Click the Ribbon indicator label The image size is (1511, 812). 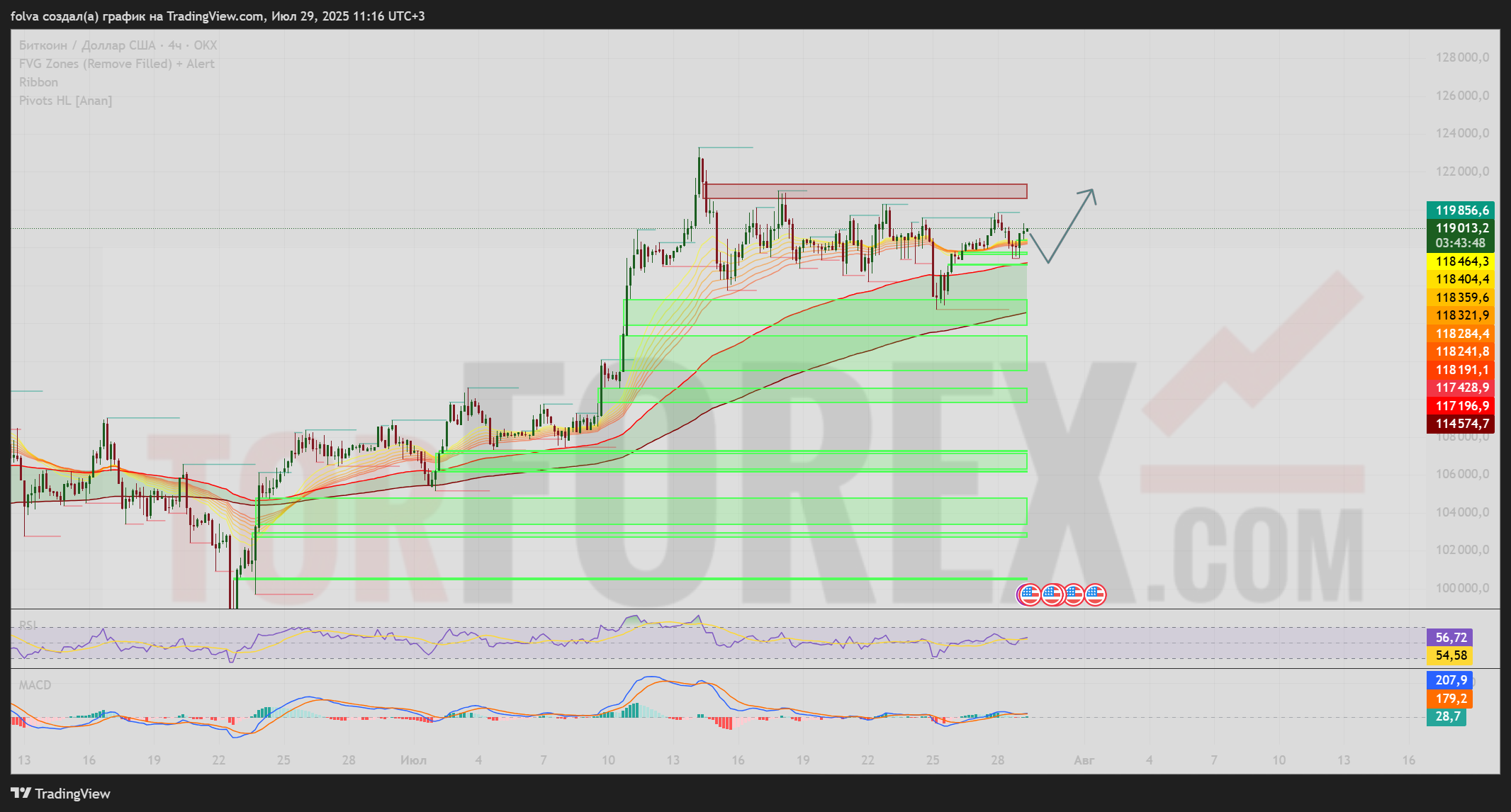(38, 82)
